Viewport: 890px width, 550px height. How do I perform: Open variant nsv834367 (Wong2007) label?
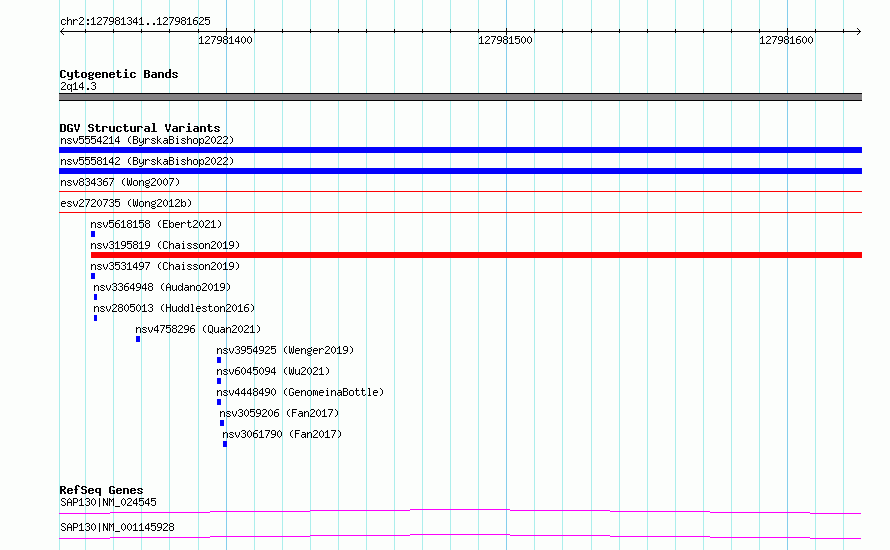tap(120, 182)
